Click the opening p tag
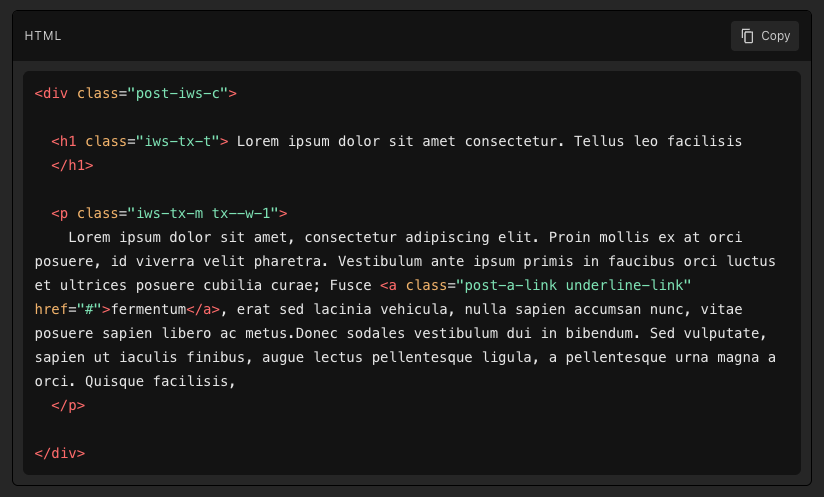 60,213
